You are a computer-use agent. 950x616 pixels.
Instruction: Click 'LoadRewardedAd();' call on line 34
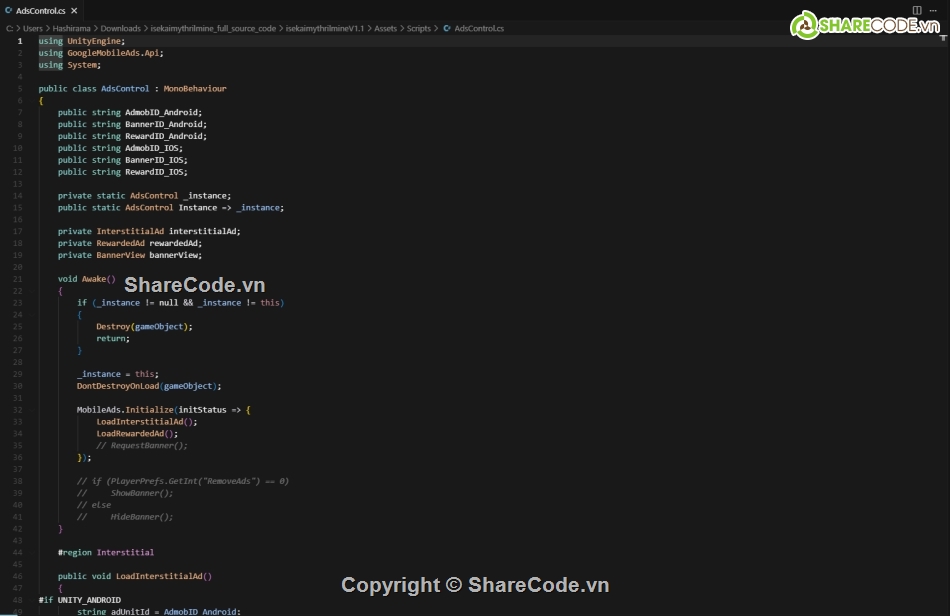[137, 434]
